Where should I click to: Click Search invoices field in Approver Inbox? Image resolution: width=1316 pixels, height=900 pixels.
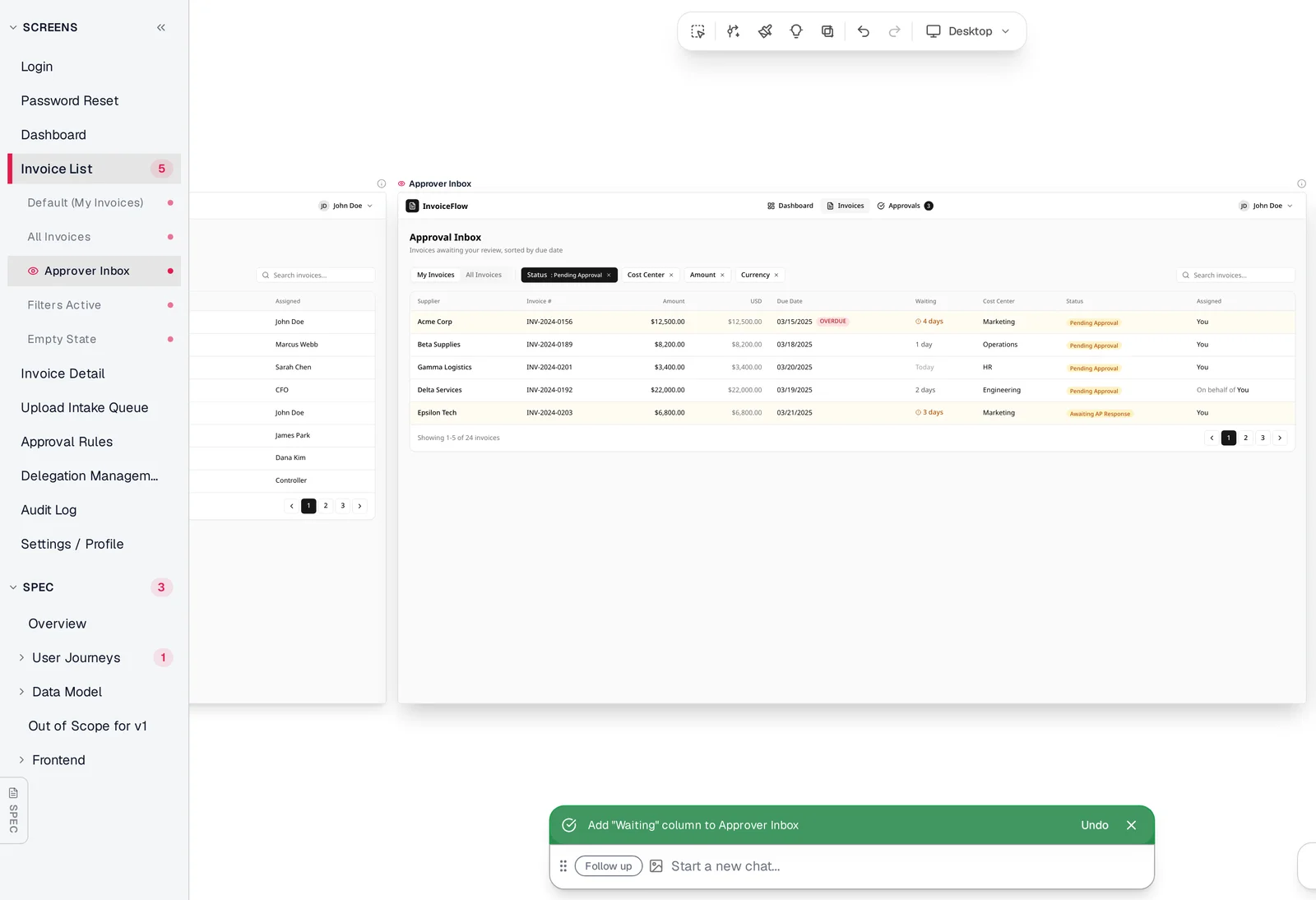click(x=1236, y=276)
